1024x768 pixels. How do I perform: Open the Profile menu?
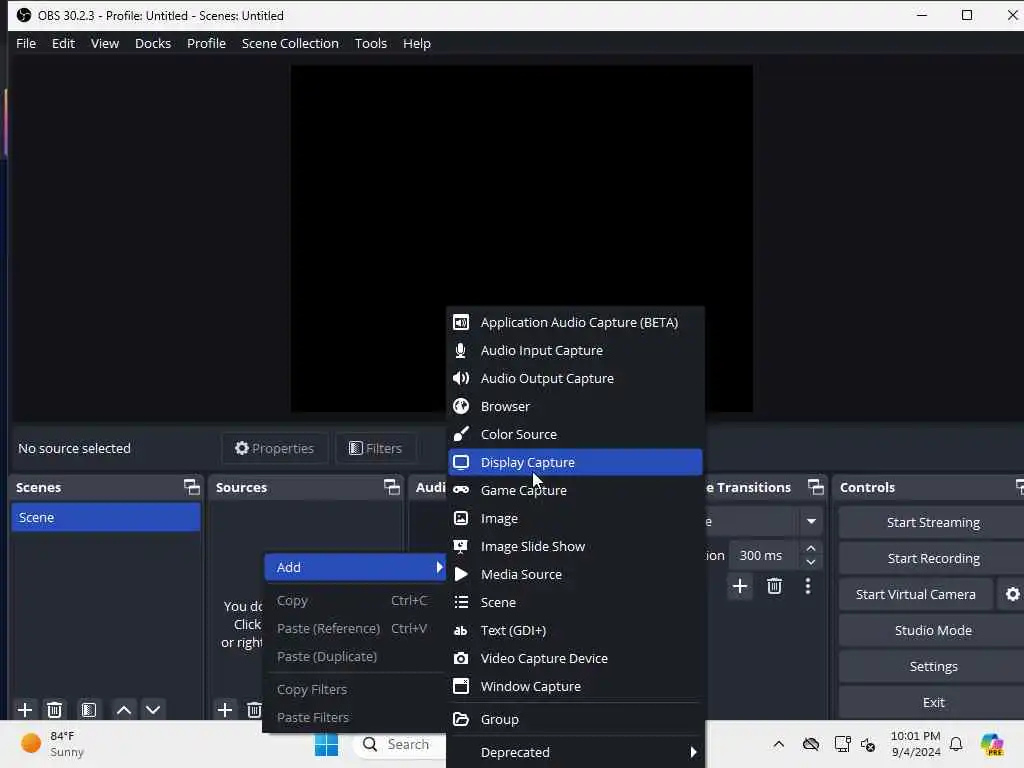click(206, 43)
